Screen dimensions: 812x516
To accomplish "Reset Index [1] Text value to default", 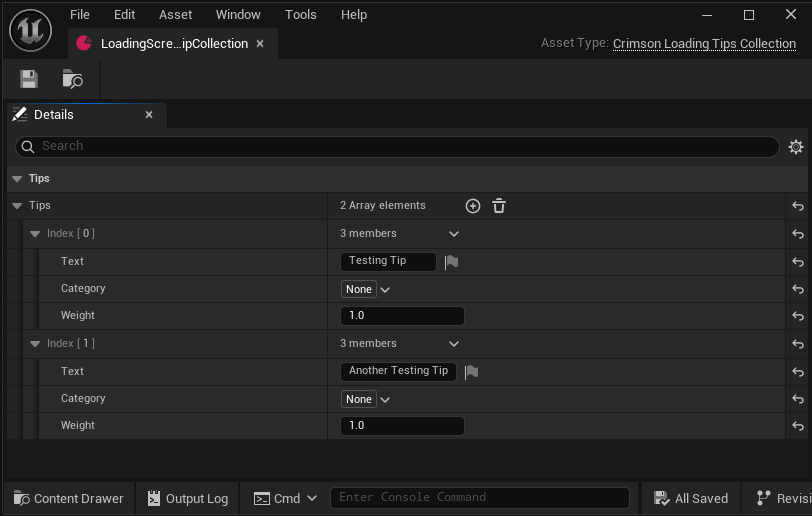I will pos(798,372).
